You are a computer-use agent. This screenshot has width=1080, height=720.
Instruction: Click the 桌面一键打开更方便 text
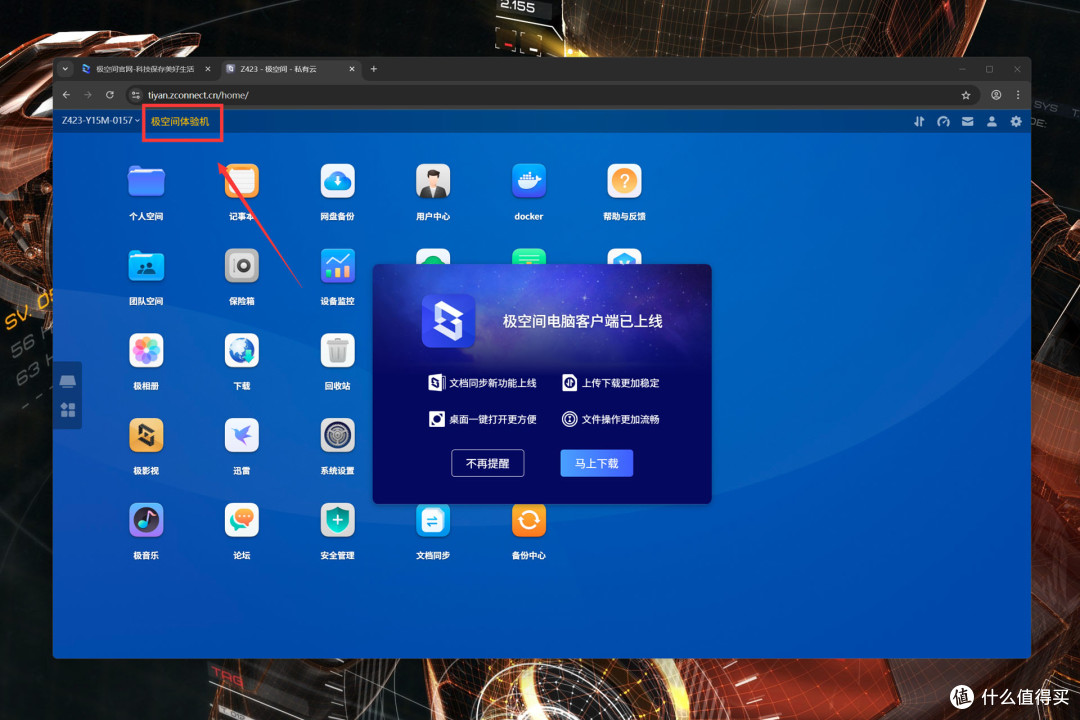pyautogui.click(x=492, y=419)
